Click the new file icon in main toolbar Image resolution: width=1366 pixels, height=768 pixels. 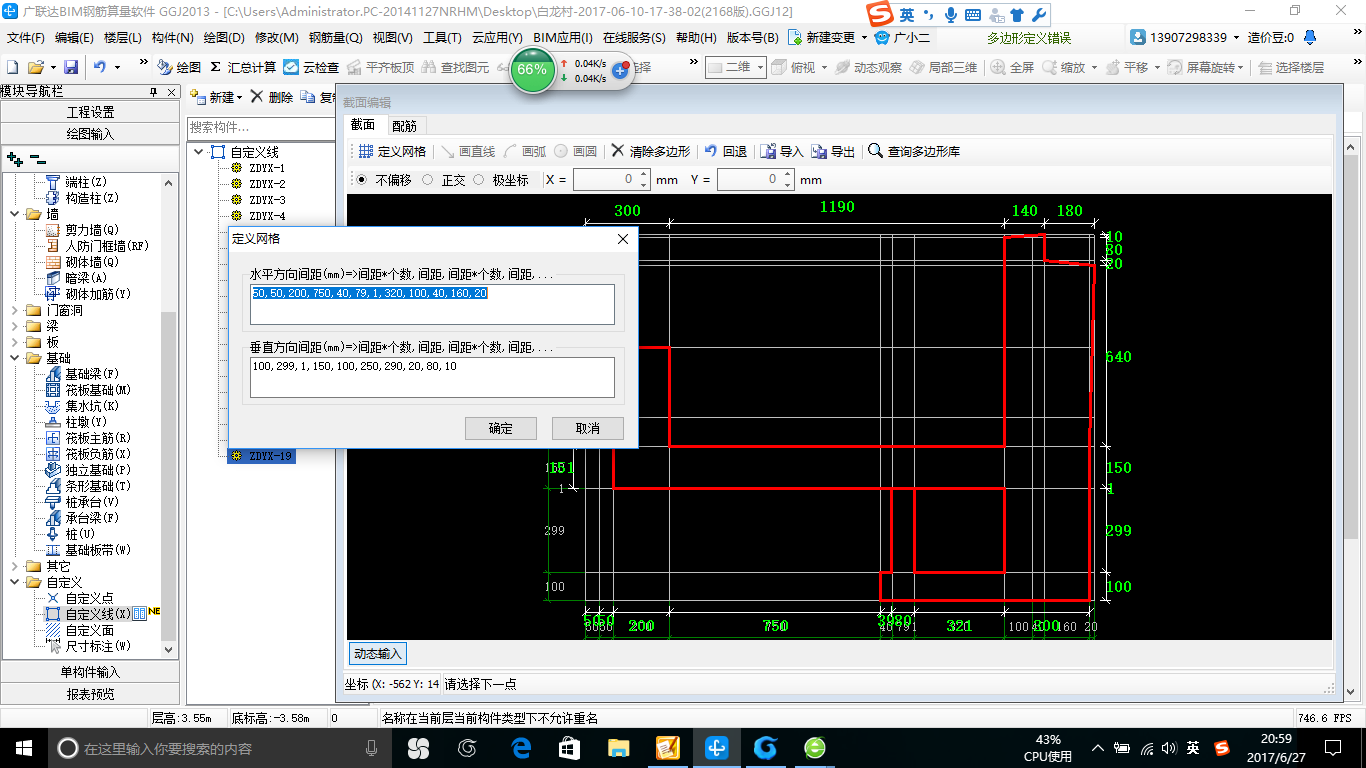coord(12,67)
